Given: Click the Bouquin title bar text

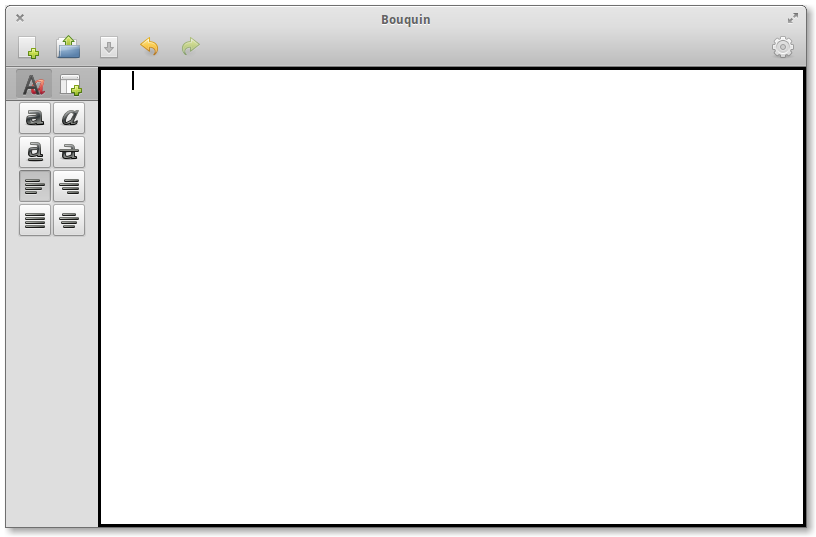Looking at the screenshot, I should tap(406, 20).
